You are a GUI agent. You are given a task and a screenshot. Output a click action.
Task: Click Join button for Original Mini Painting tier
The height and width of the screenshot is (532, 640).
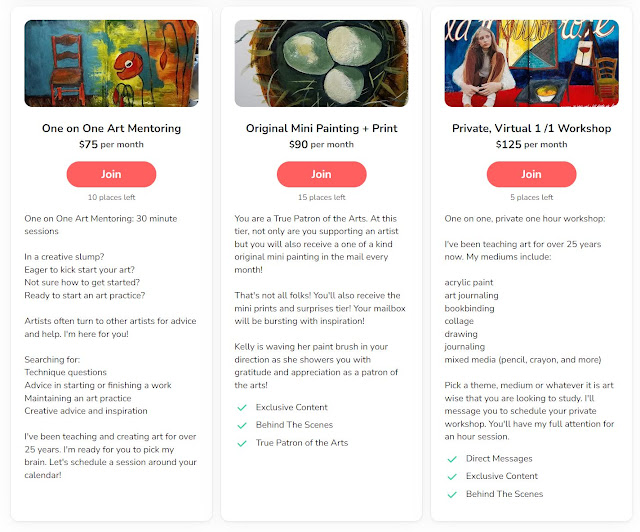321,174
